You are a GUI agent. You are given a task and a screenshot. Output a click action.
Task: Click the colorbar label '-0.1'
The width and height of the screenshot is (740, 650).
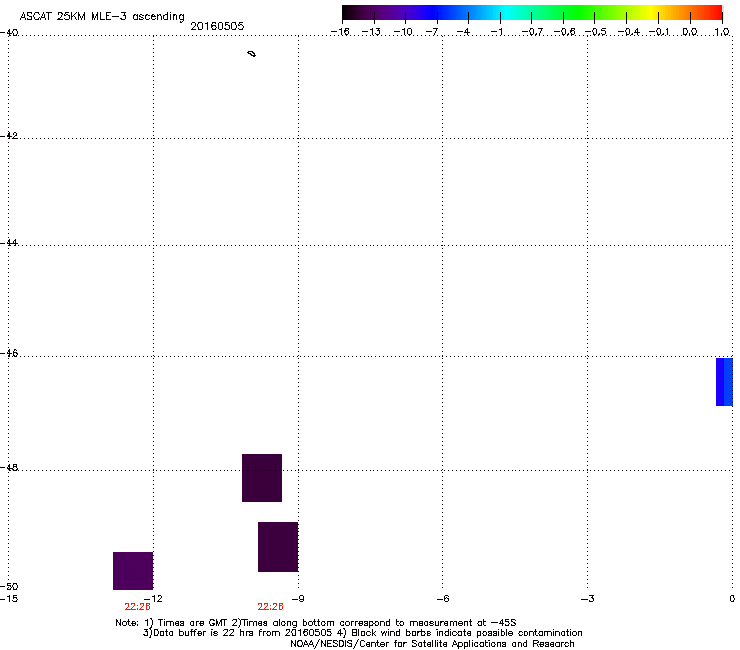[x=659, y=32]
